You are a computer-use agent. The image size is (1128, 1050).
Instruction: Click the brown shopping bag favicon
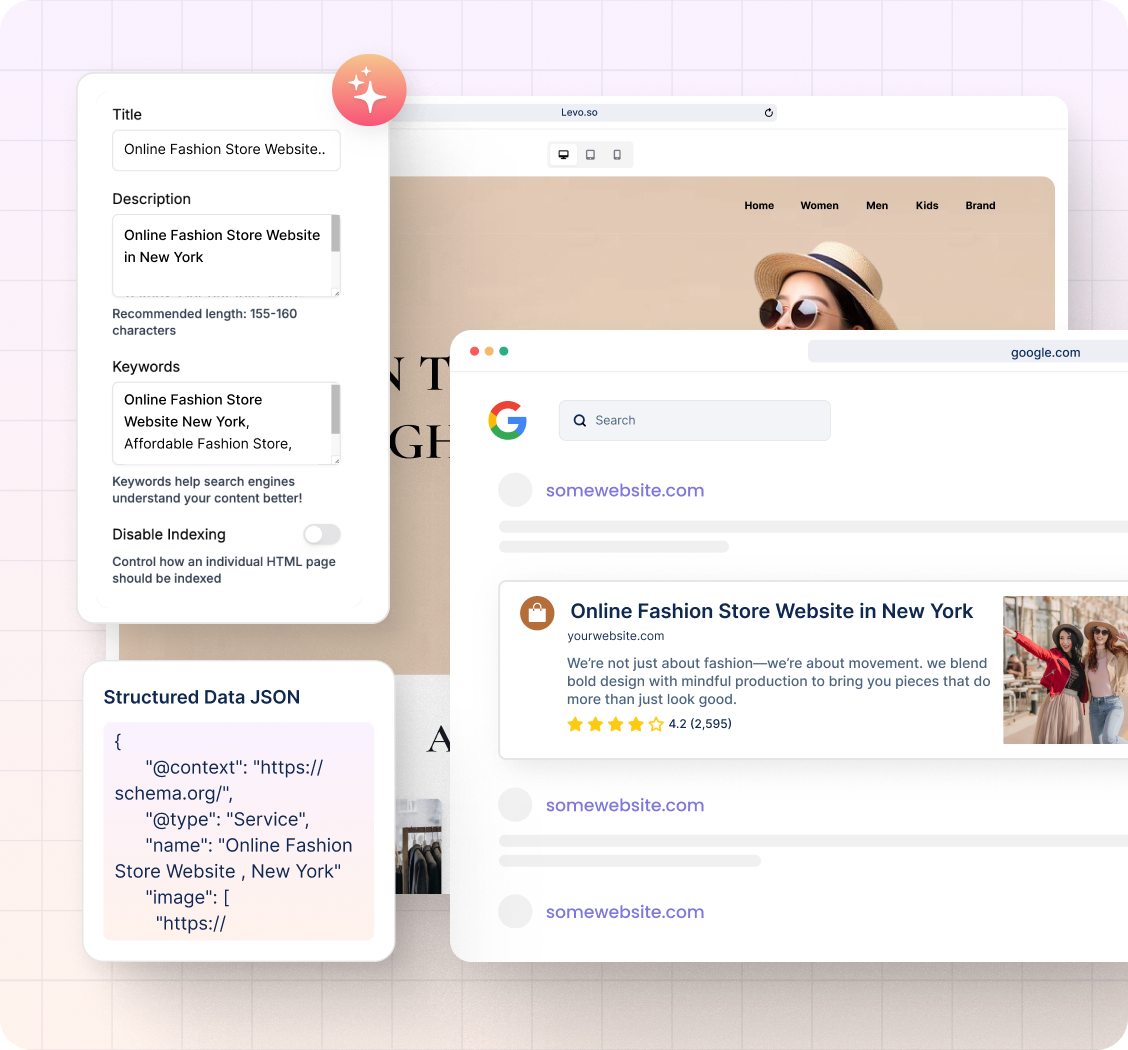click(537, 613)
